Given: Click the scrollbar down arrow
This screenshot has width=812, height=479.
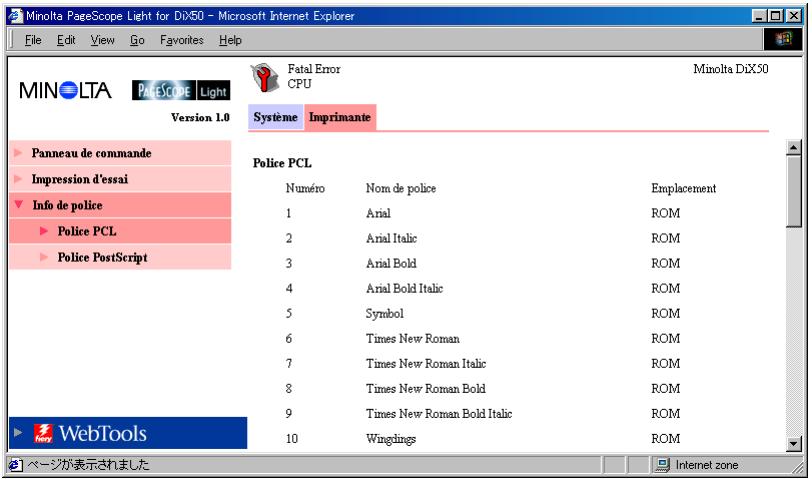Looking at the screenshot, I should (793, 444).
